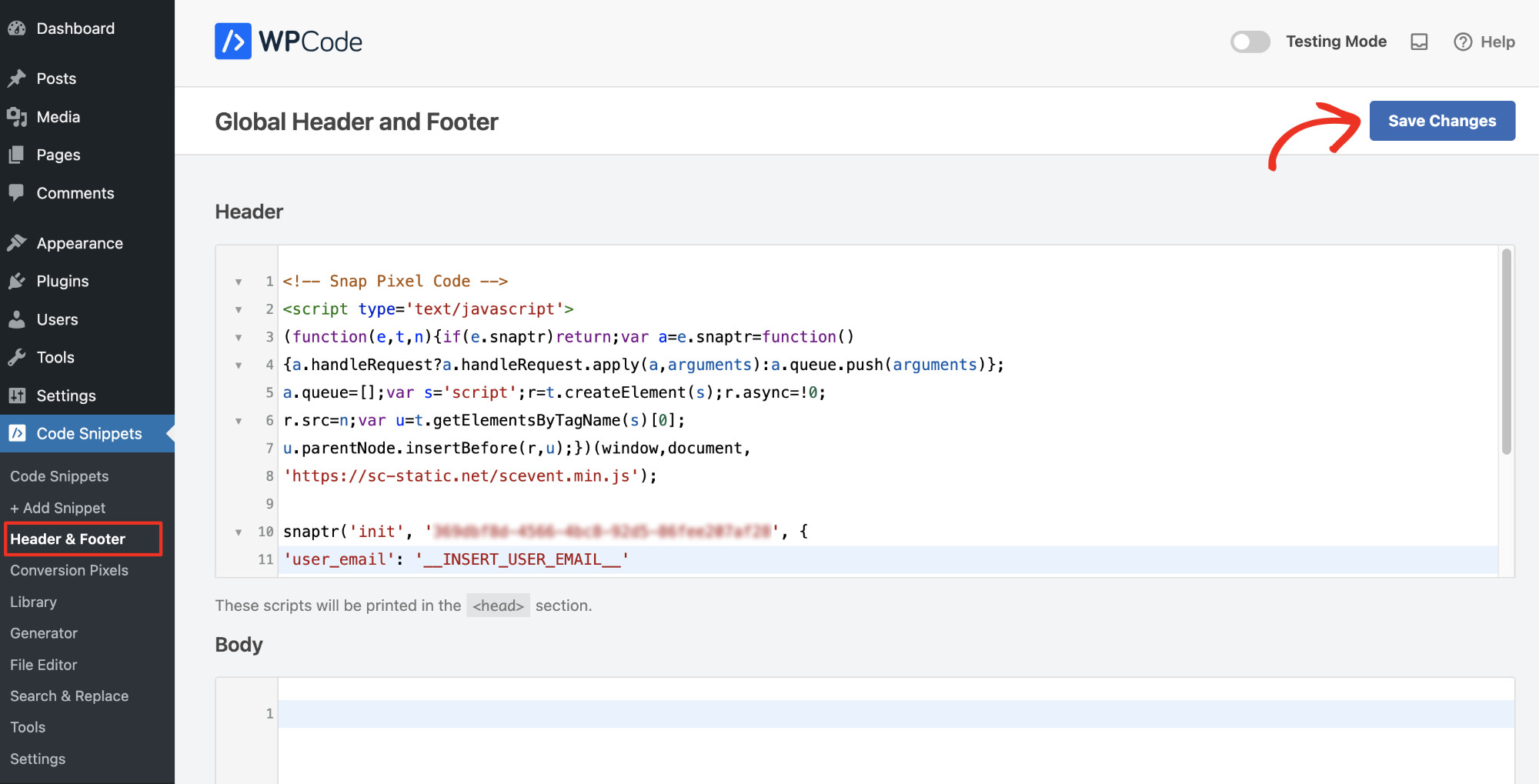This screenshot has width=1539, height=784.
Task: Click the Code Snippets WPCode icon
Action: point(17,433)
